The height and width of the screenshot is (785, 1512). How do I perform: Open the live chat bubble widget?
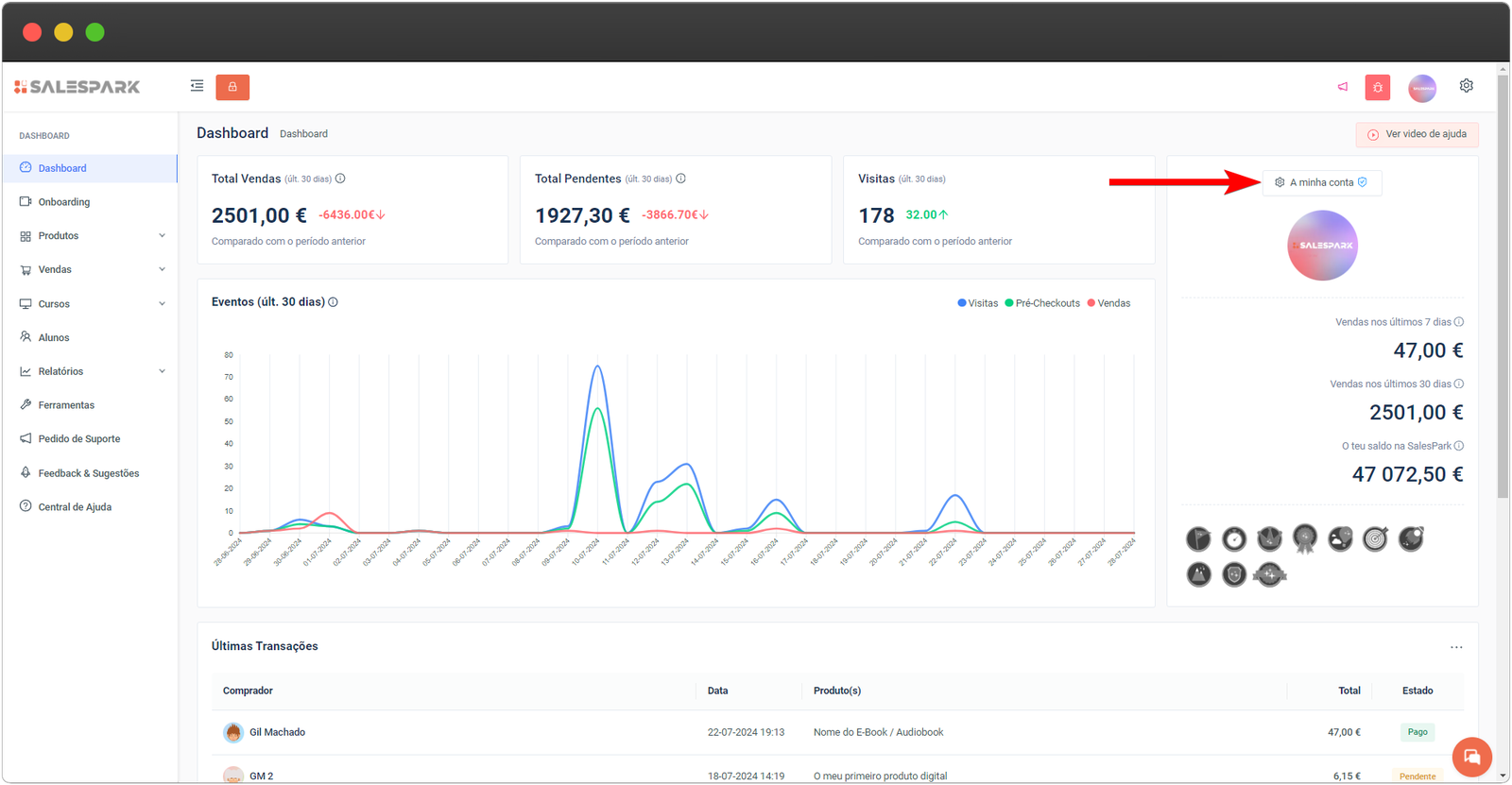coord(1471,757)
